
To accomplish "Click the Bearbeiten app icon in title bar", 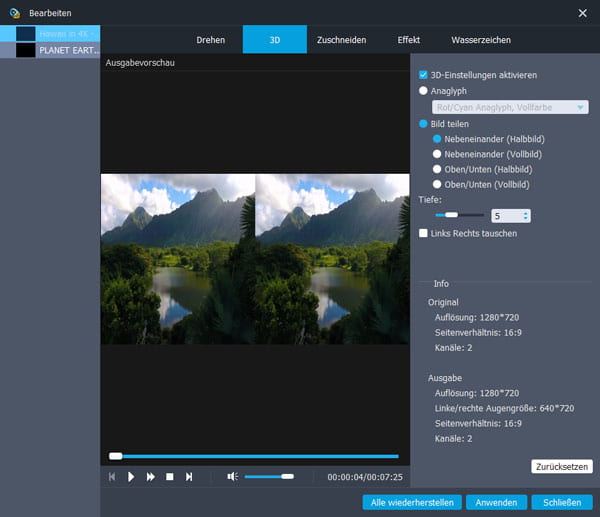I will click(x=13, y=12).
